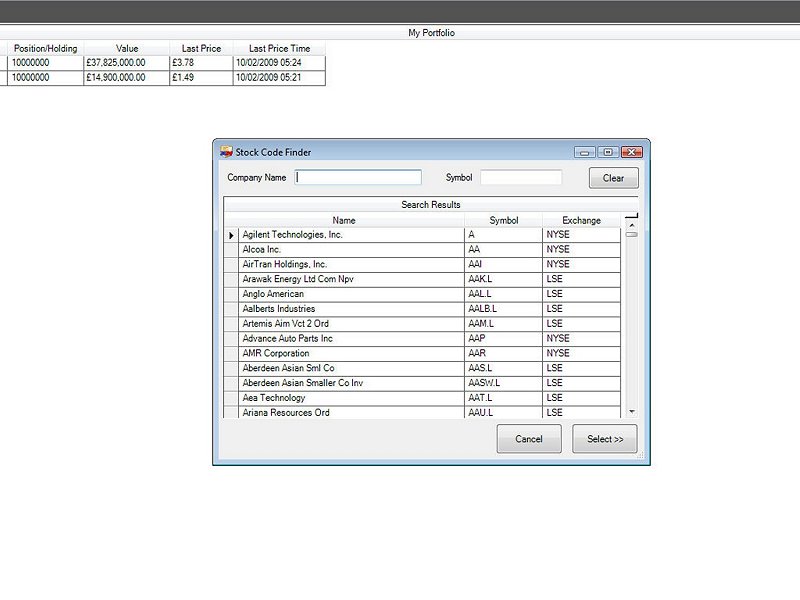Click NYSE exchange cell for Alcoa Inc.
This screenshot has height=600, width=800.
[582, 249]
